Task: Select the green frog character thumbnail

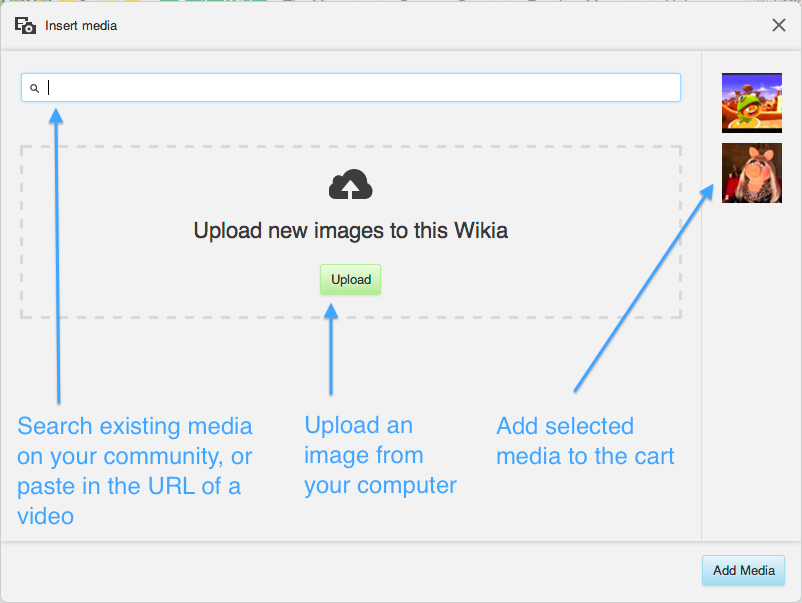Action: click(751, 103)
